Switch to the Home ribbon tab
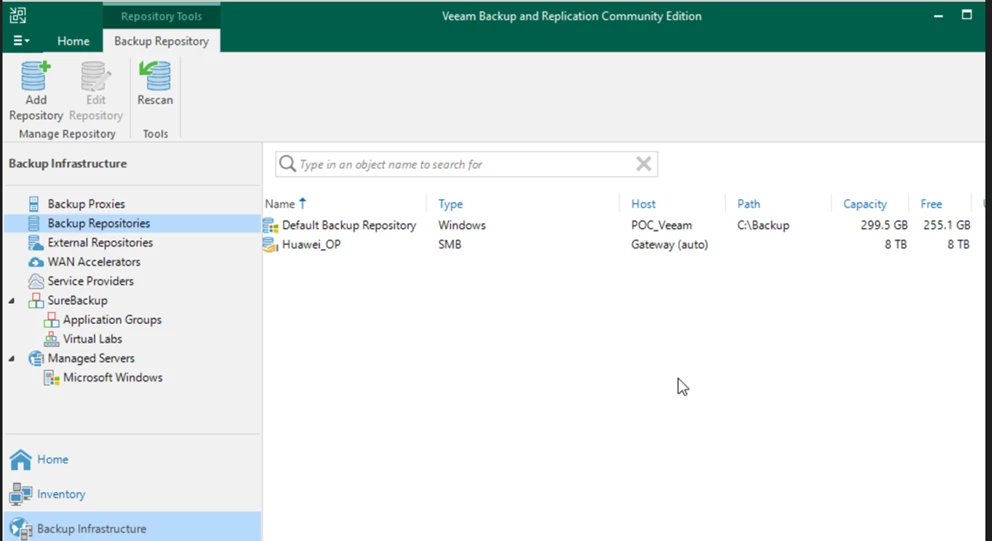992x541 pixels. coord(73,41)
